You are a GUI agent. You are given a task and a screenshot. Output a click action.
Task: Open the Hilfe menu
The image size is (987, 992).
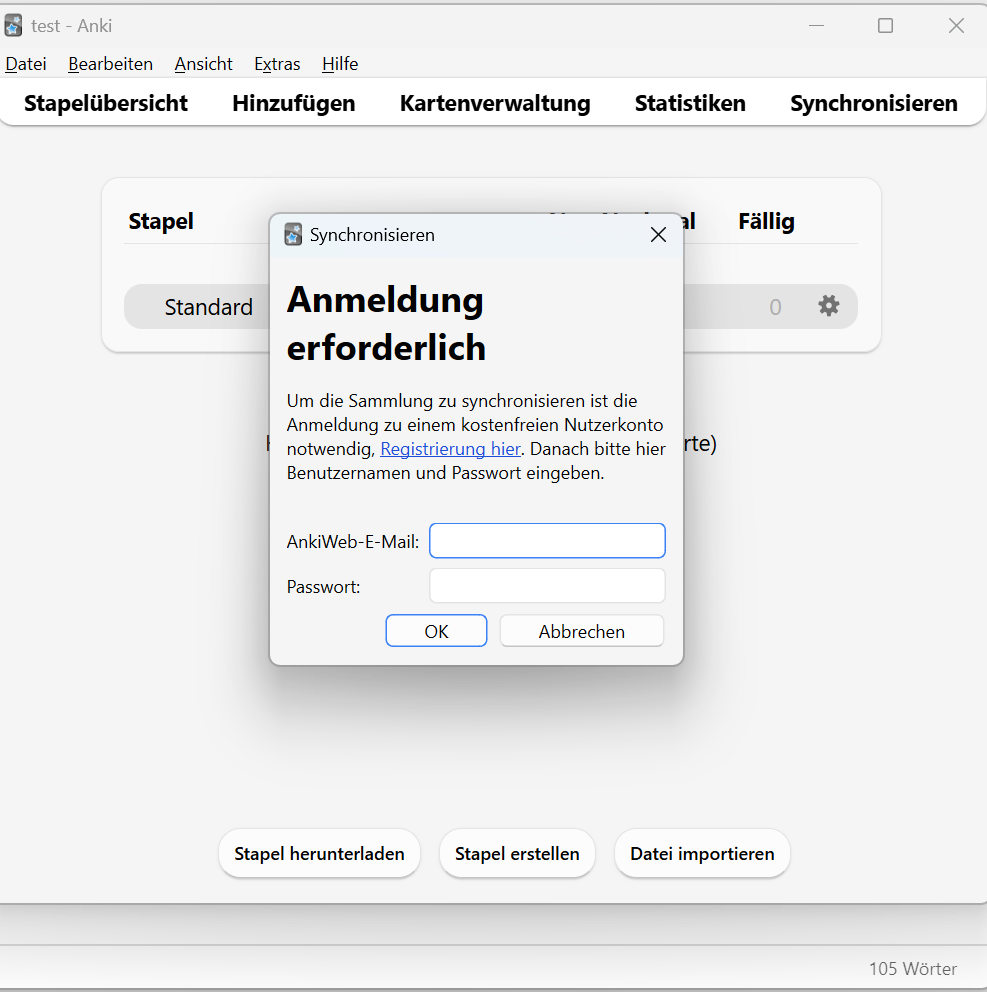(340, 64)
